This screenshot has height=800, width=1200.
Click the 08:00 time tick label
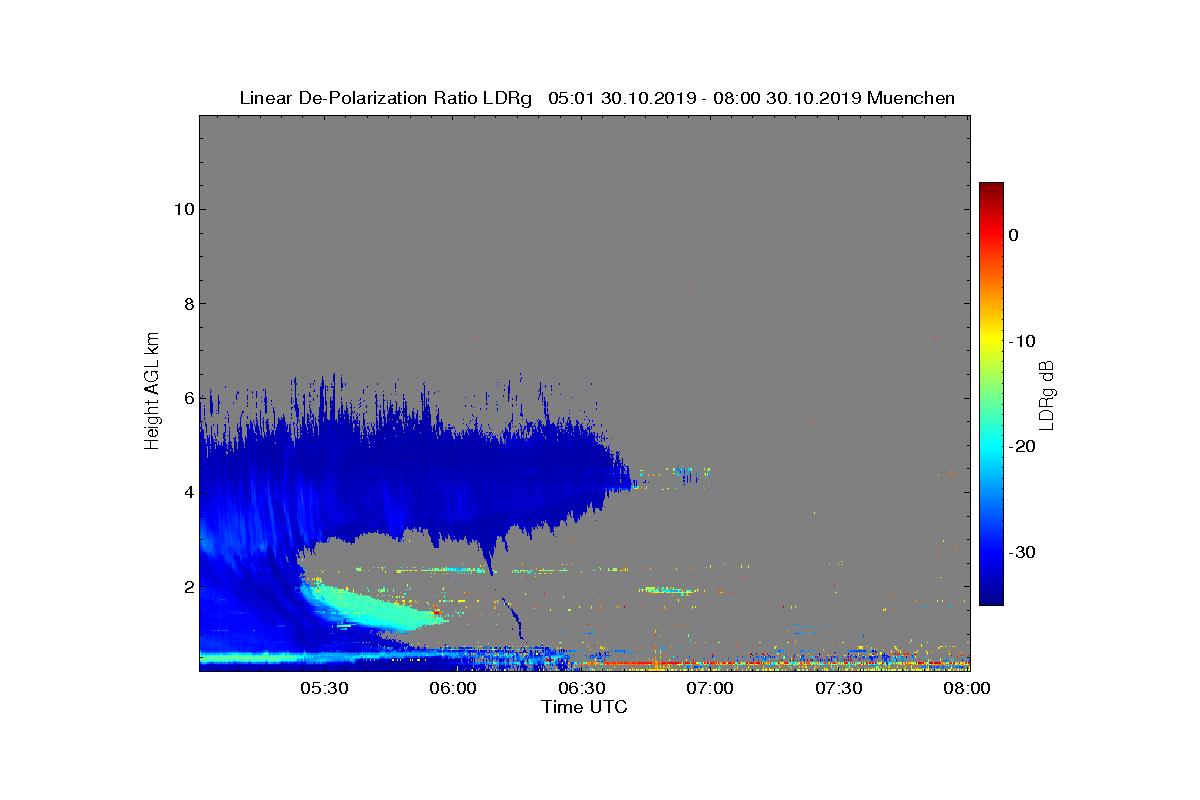tap(967, 688)
